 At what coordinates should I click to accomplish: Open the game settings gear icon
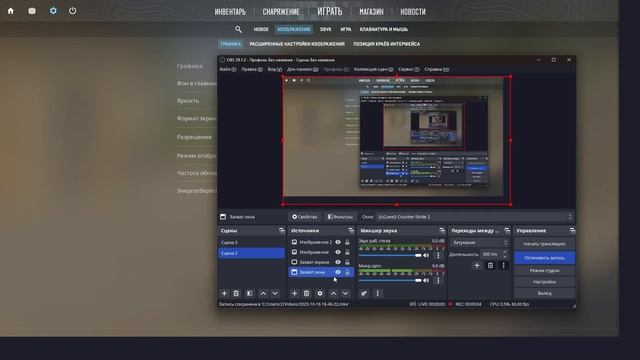coord(53,11)
